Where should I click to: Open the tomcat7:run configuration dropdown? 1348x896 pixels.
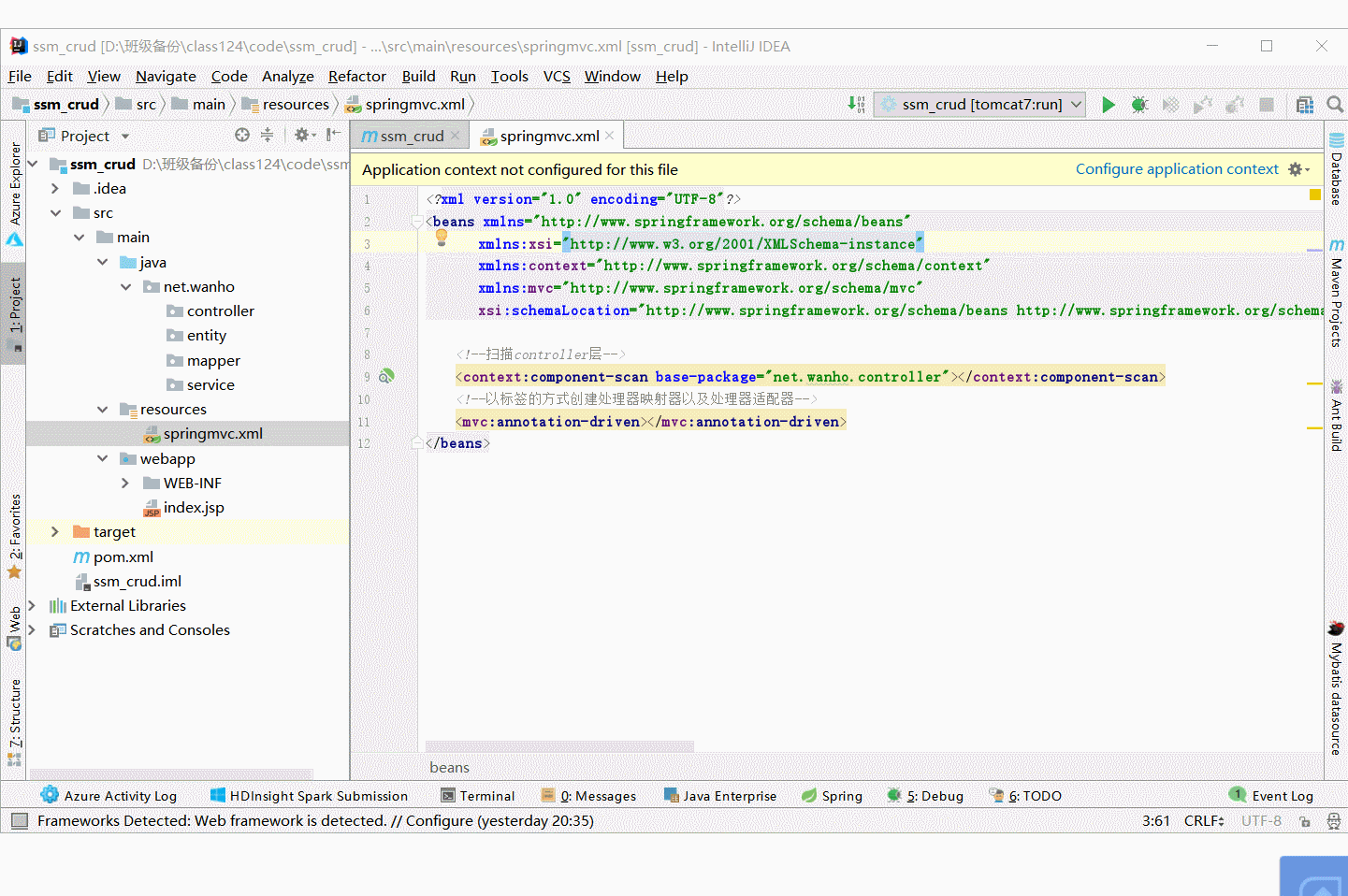[x=1074, y=104]
